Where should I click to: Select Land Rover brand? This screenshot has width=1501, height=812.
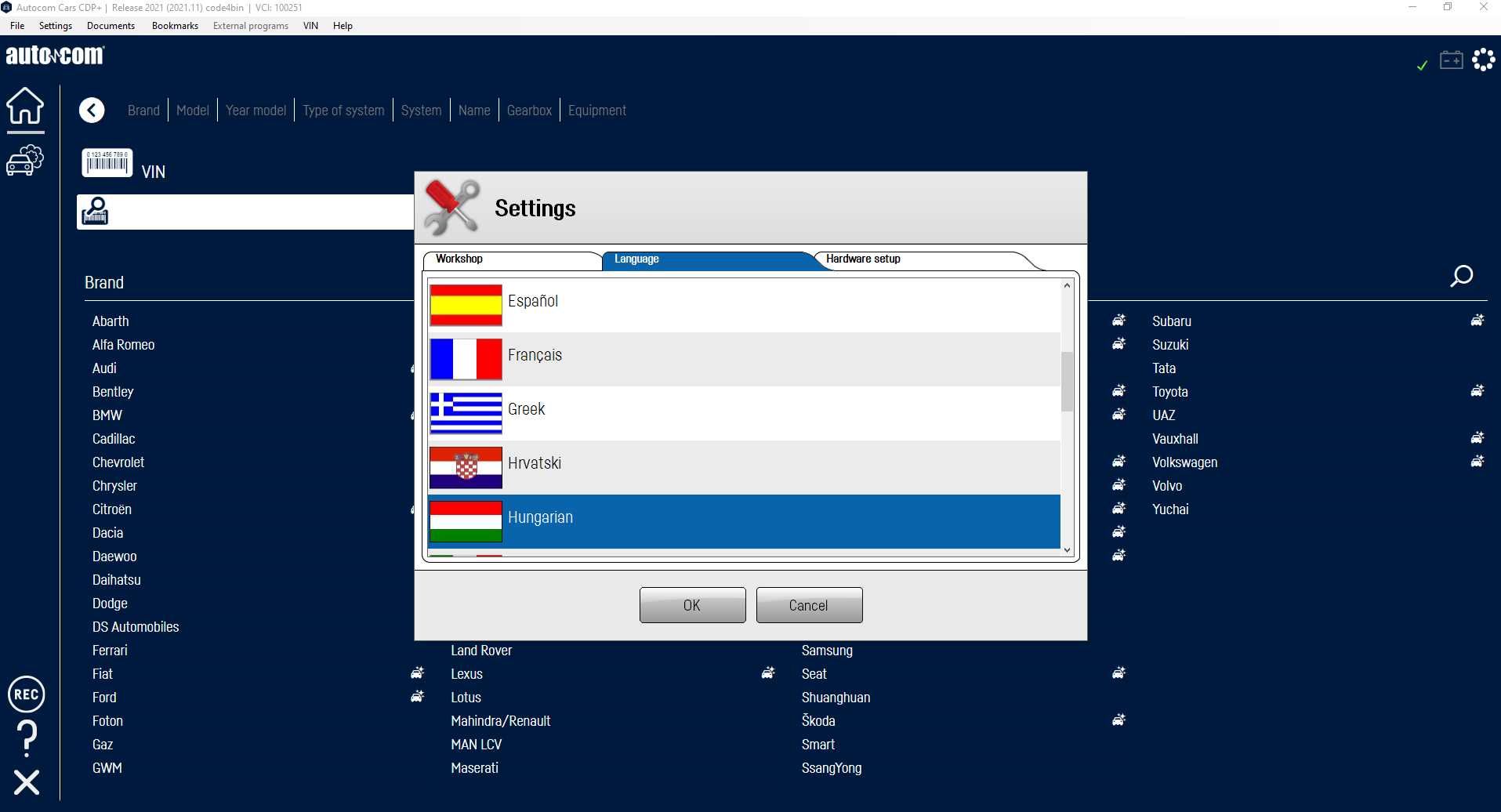481,651
